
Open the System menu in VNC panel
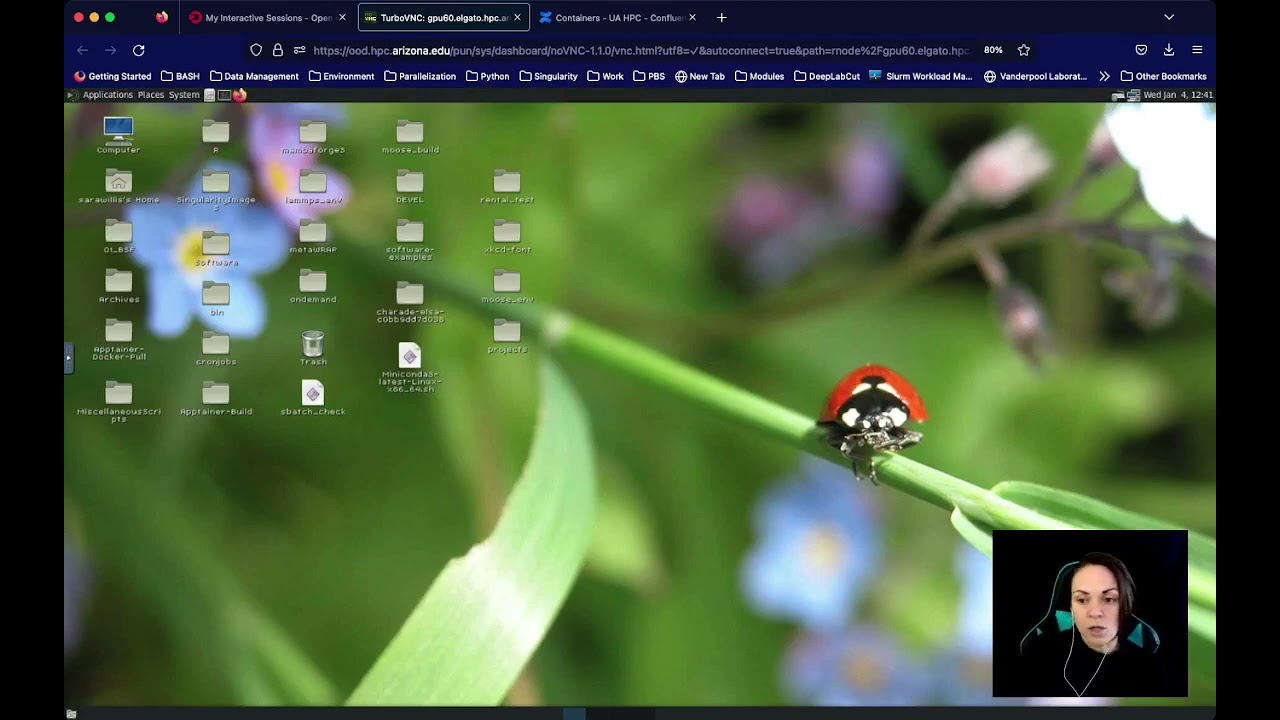[184, 95]
